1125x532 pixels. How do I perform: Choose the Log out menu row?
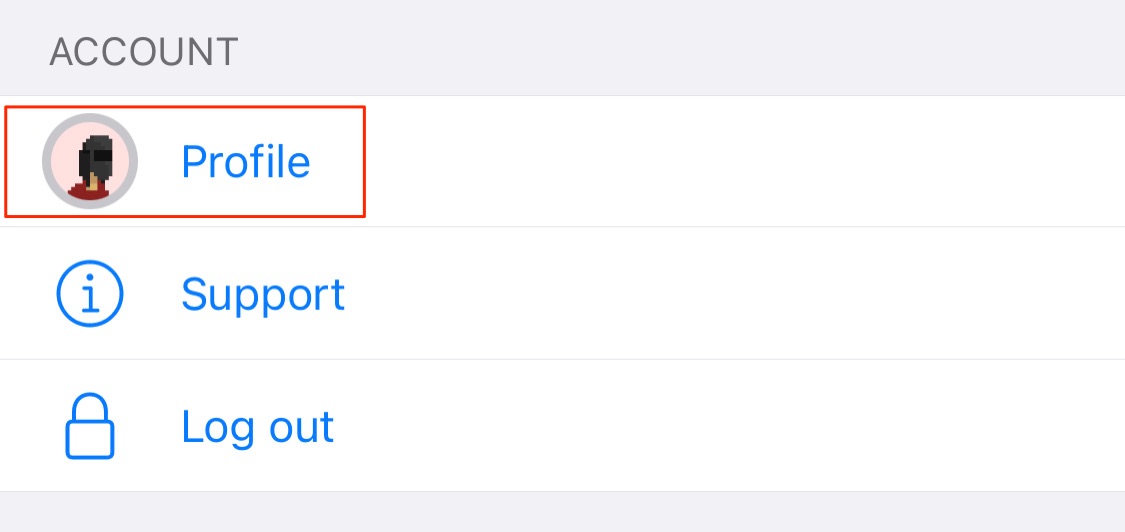click(x=562, y=426)
